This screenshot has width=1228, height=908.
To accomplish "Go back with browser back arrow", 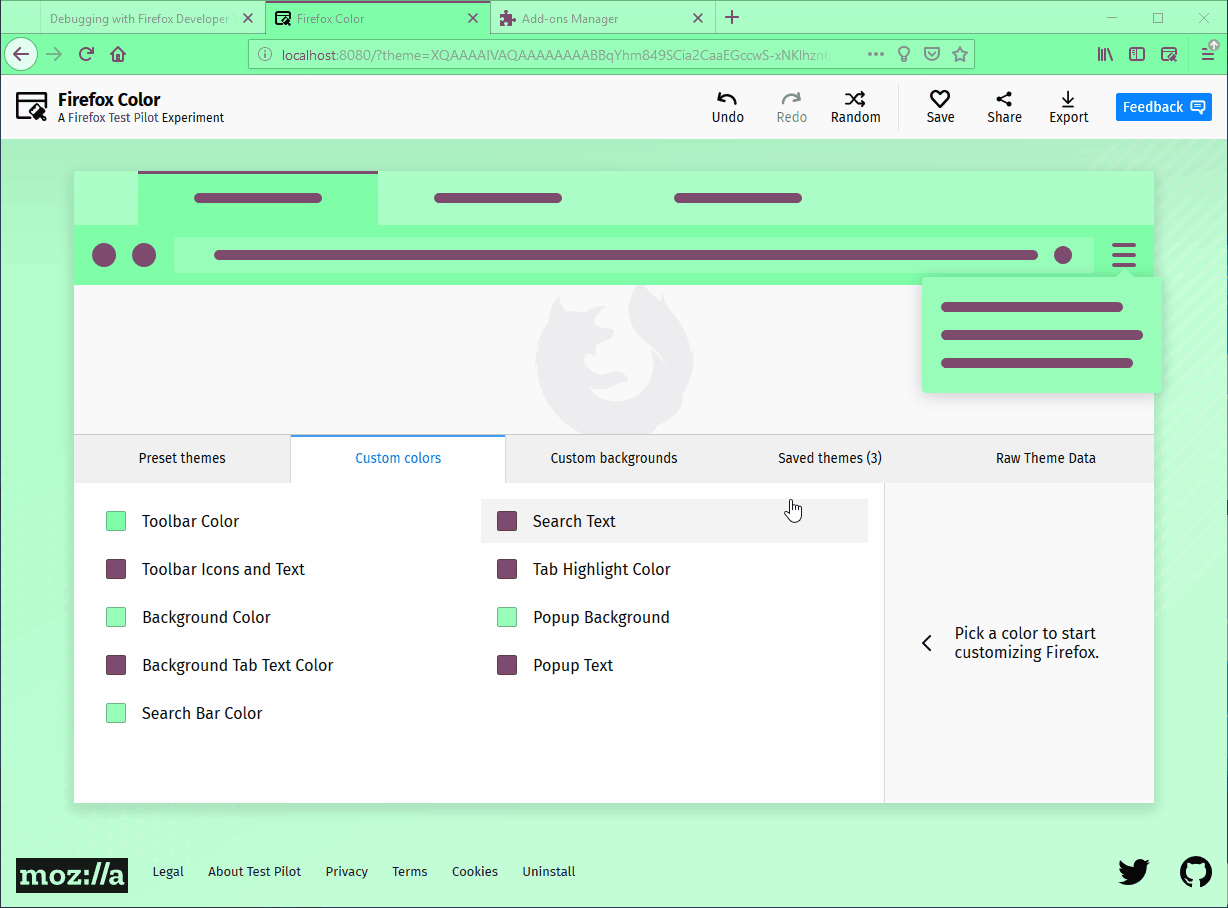I will [21, 54].
